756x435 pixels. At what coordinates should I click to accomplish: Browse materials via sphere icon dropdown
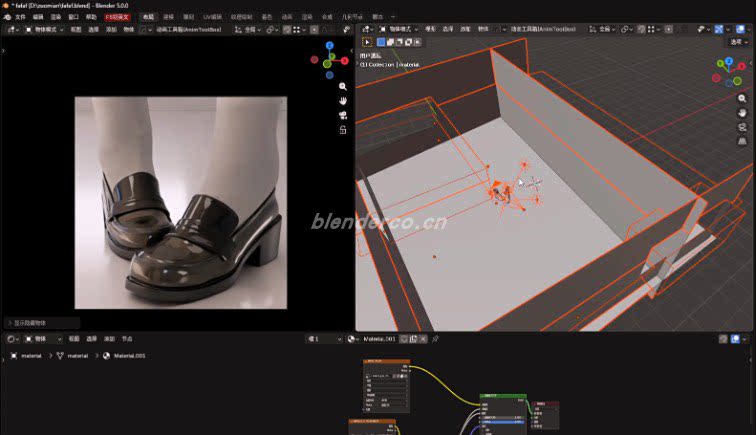[352, 339]
